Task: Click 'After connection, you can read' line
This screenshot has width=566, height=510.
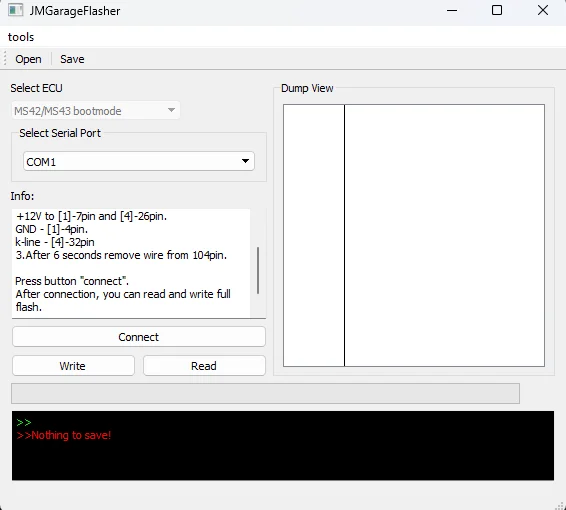Action: pos(123,294)
